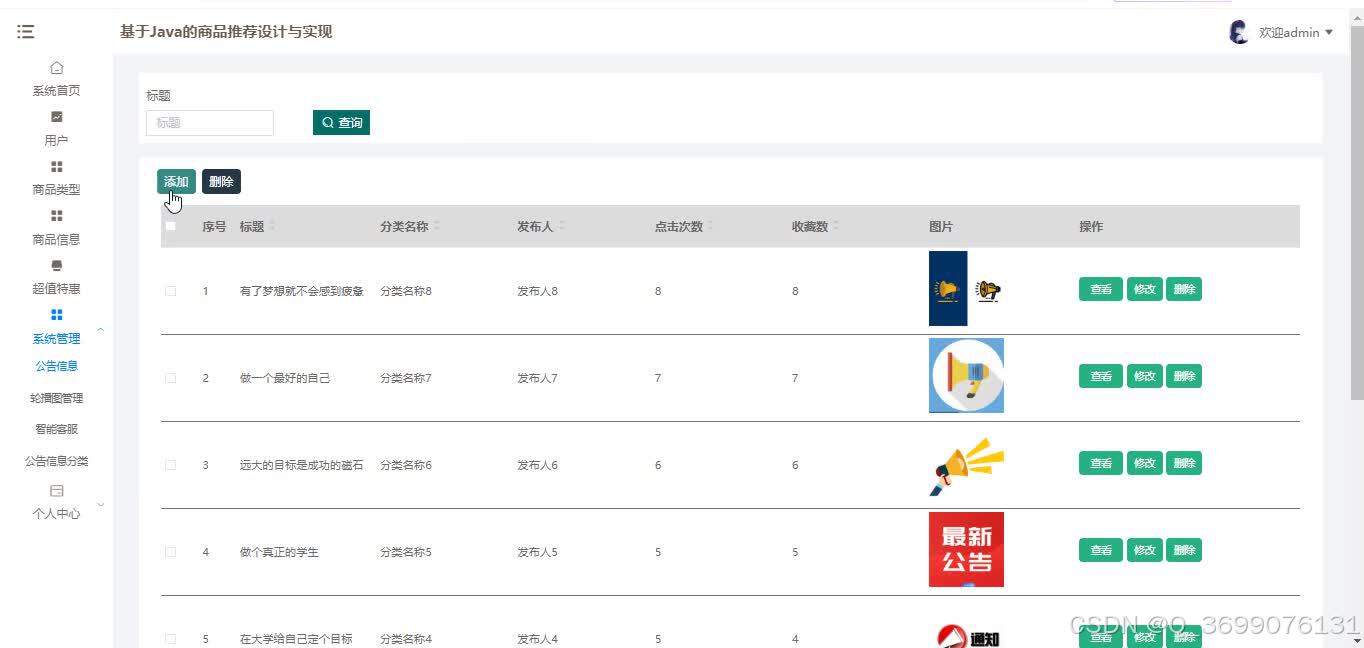Open the round megaphone thumbnail in row 2
1364x648 pixels.
coord(966,375)
